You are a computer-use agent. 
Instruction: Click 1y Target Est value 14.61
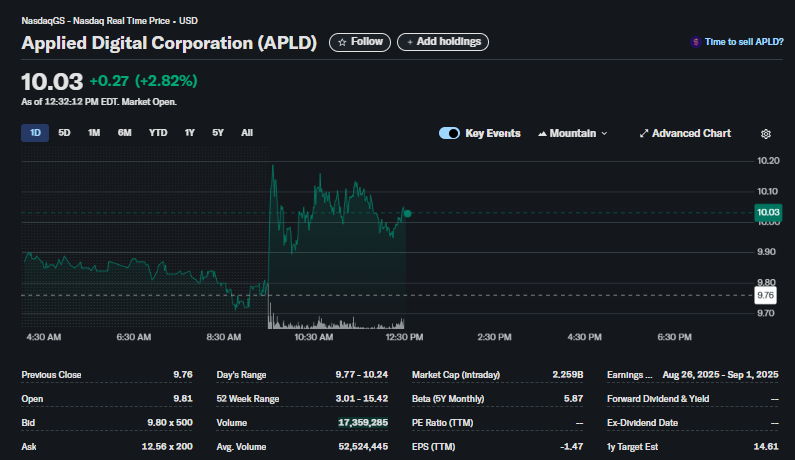click(766, 447)
